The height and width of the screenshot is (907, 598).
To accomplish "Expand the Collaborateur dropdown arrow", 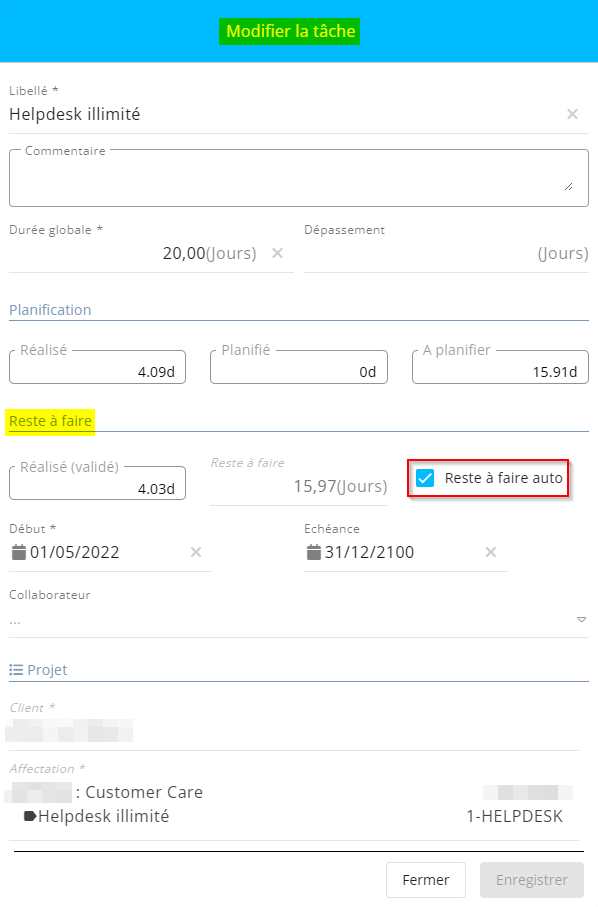I will [581, 620].
